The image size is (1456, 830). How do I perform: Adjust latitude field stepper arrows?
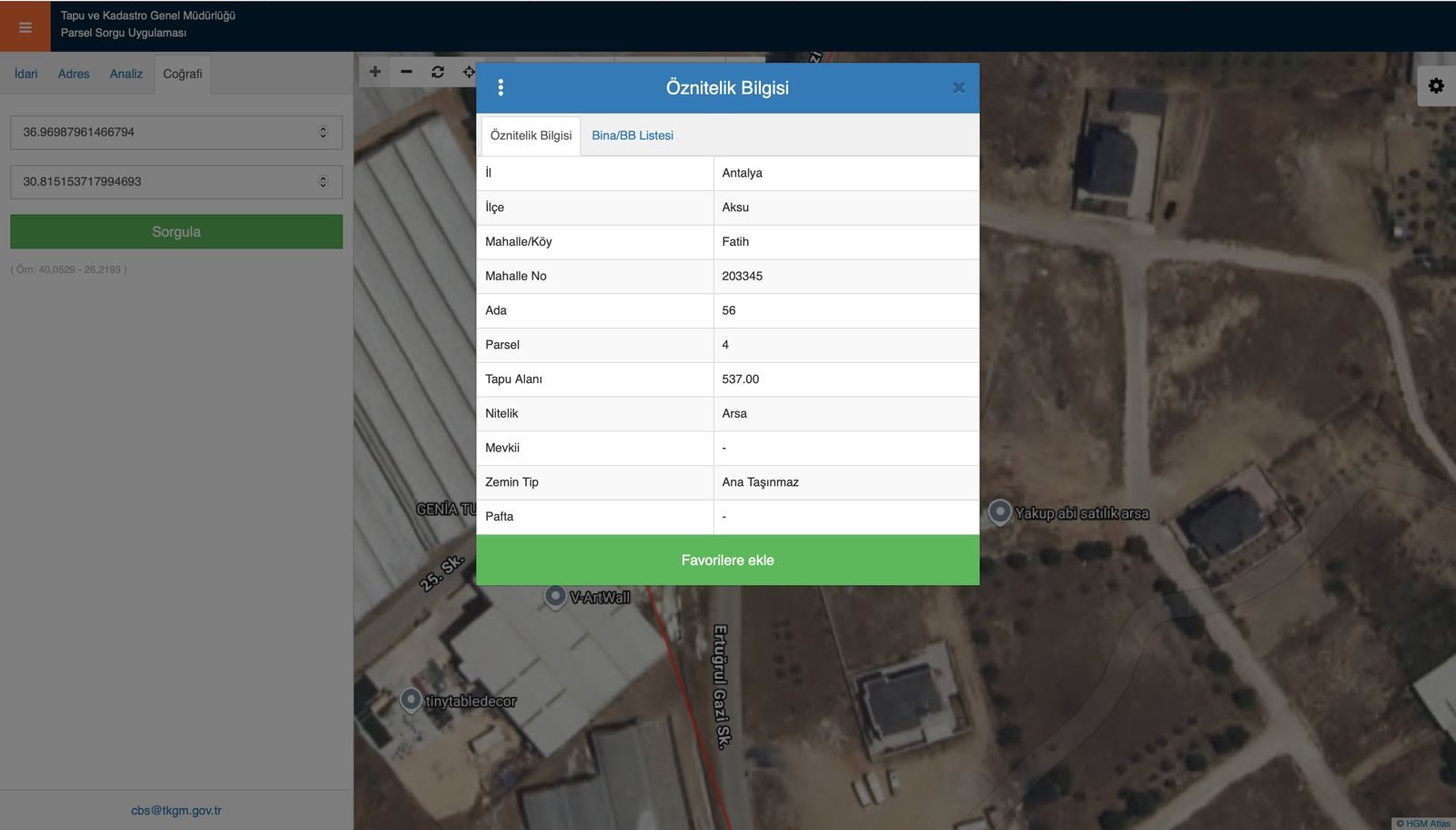click(x=323, y=132)
